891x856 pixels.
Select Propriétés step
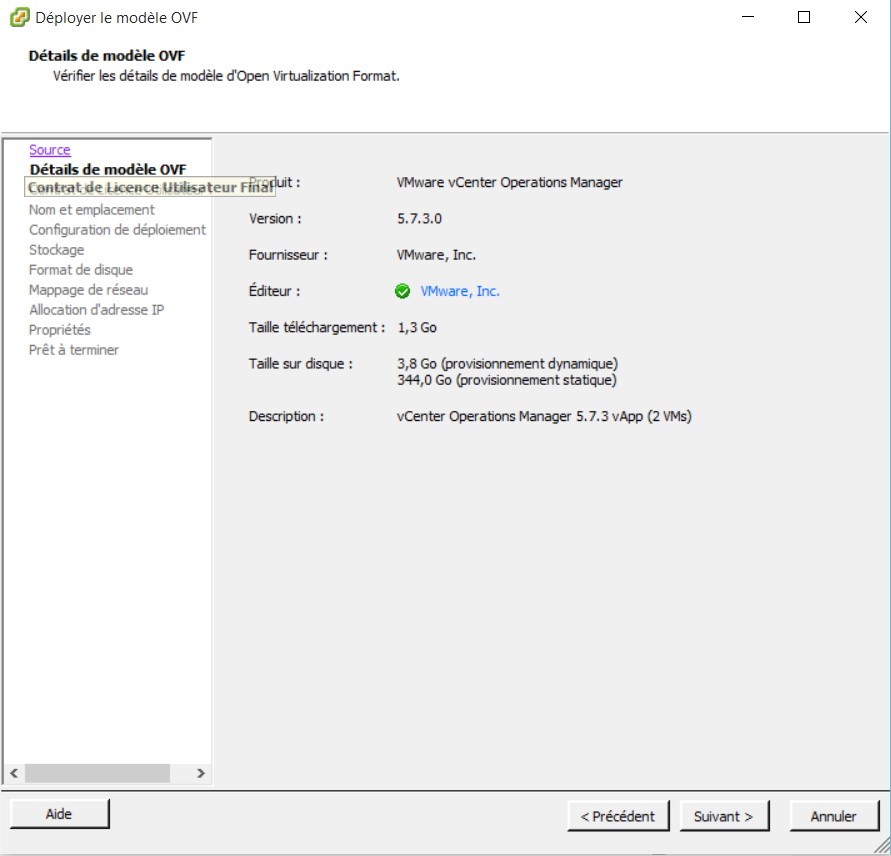60,330
